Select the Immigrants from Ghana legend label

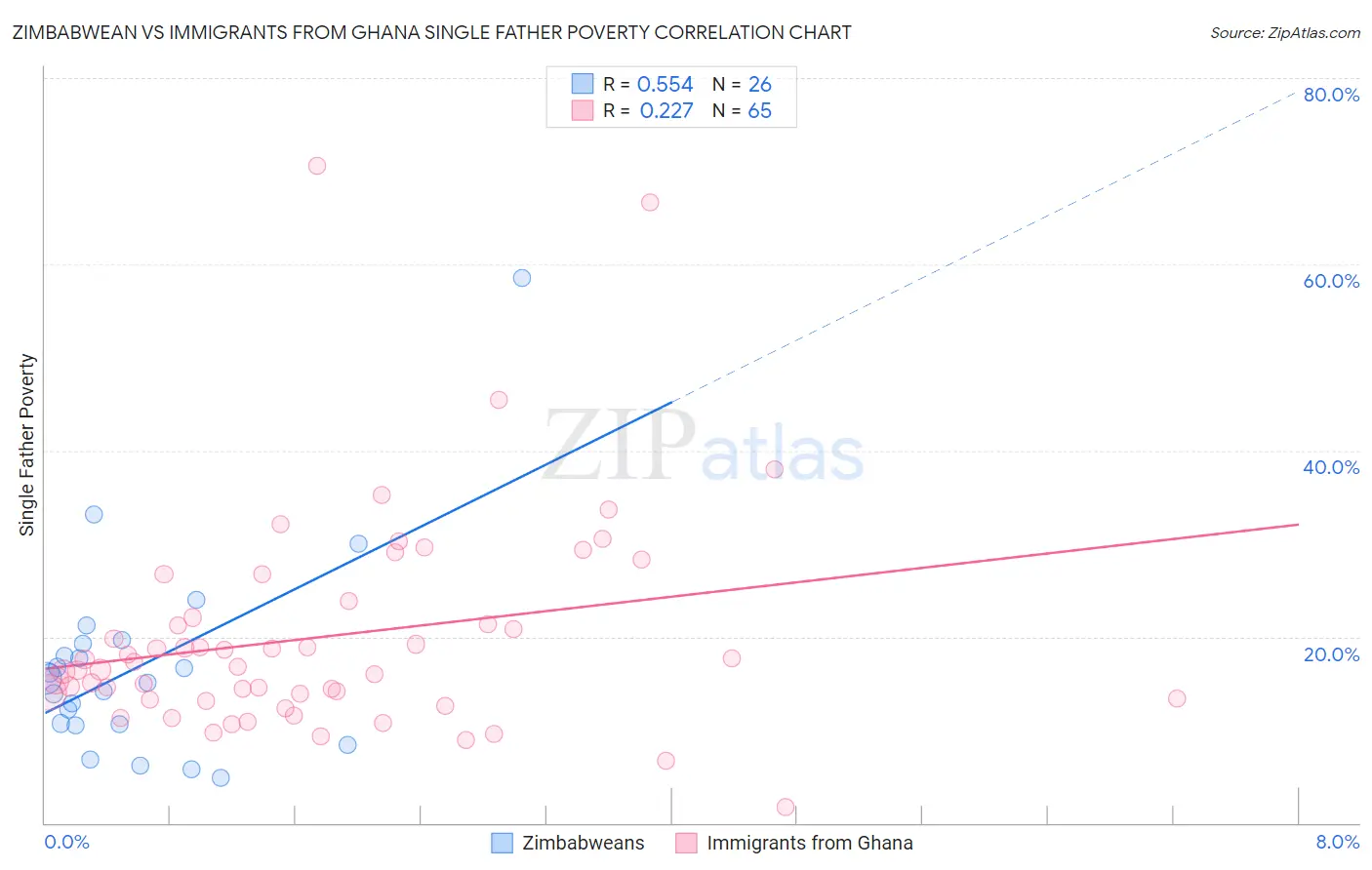(810, 843)
